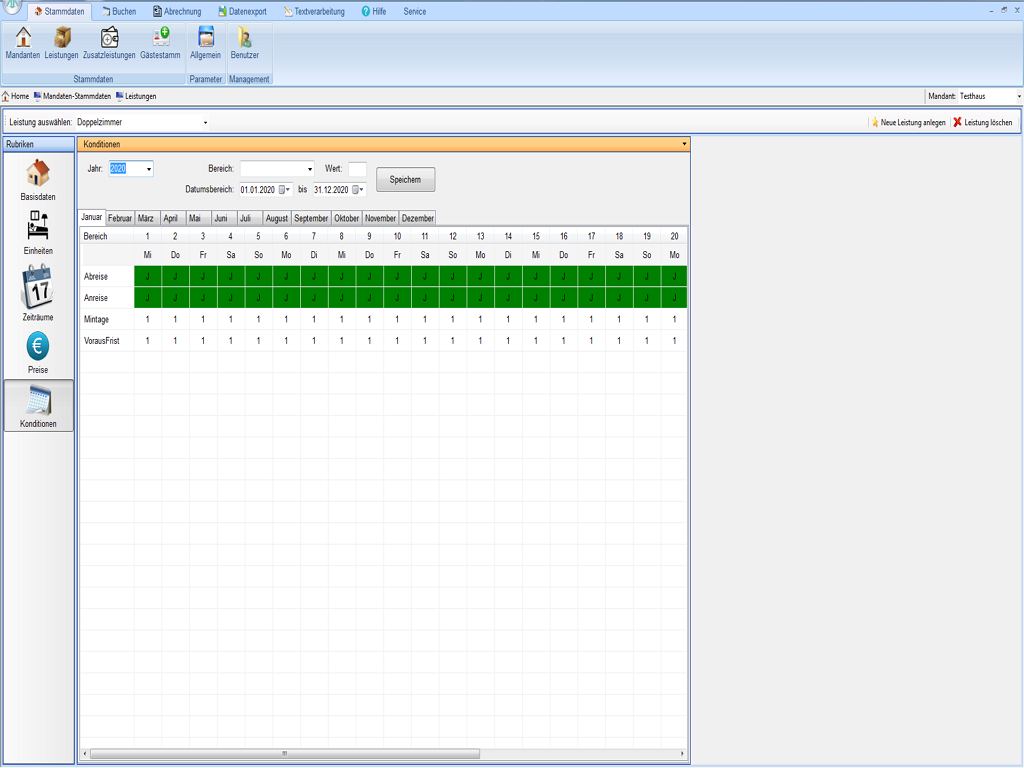Open the Abrechnung menu tab
1024x768 pixels.
point(176,11)
